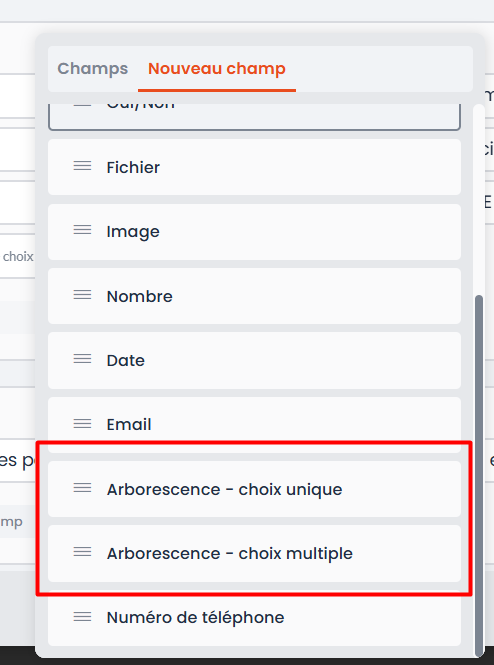
Task: Choose Arborescence - choix unique field
Action: click(x=254, y=489)
